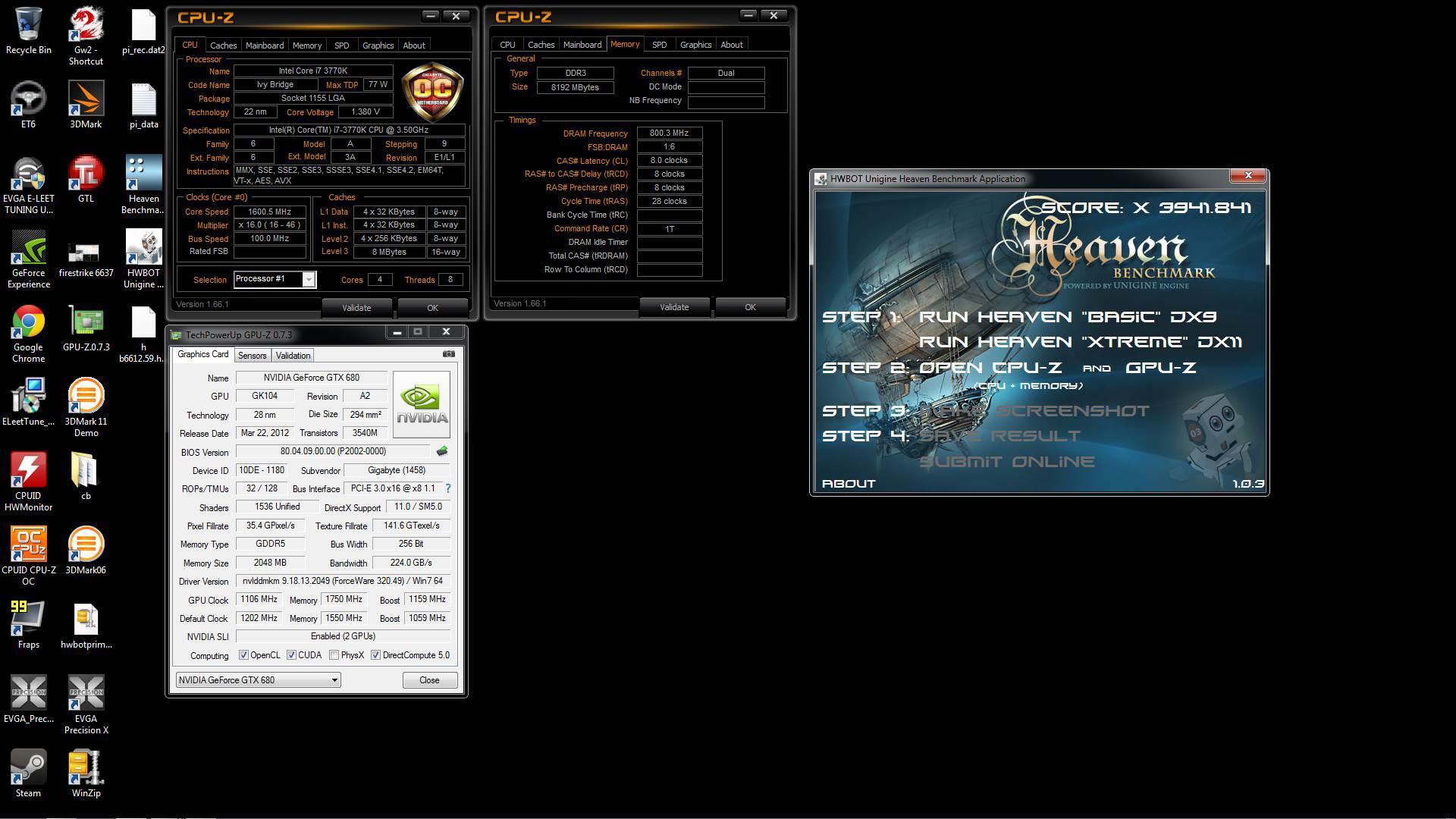This screenshot has height=819, width=1456.
Task: Click GPU-Z link in HWBOT Heaven step 2
Action: [1161, 368]
